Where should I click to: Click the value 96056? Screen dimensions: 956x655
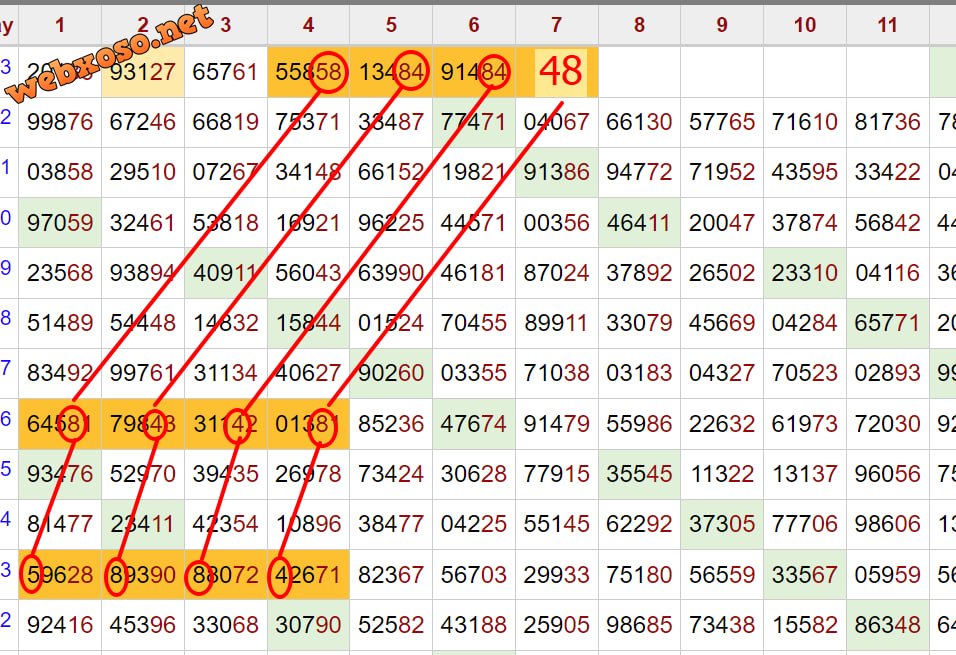click(887, 474)
